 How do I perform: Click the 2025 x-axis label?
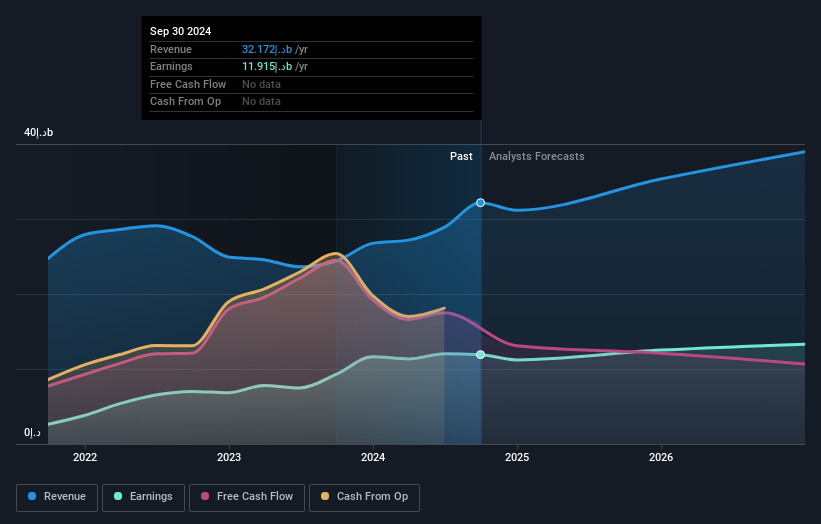(x=517, y=458)
